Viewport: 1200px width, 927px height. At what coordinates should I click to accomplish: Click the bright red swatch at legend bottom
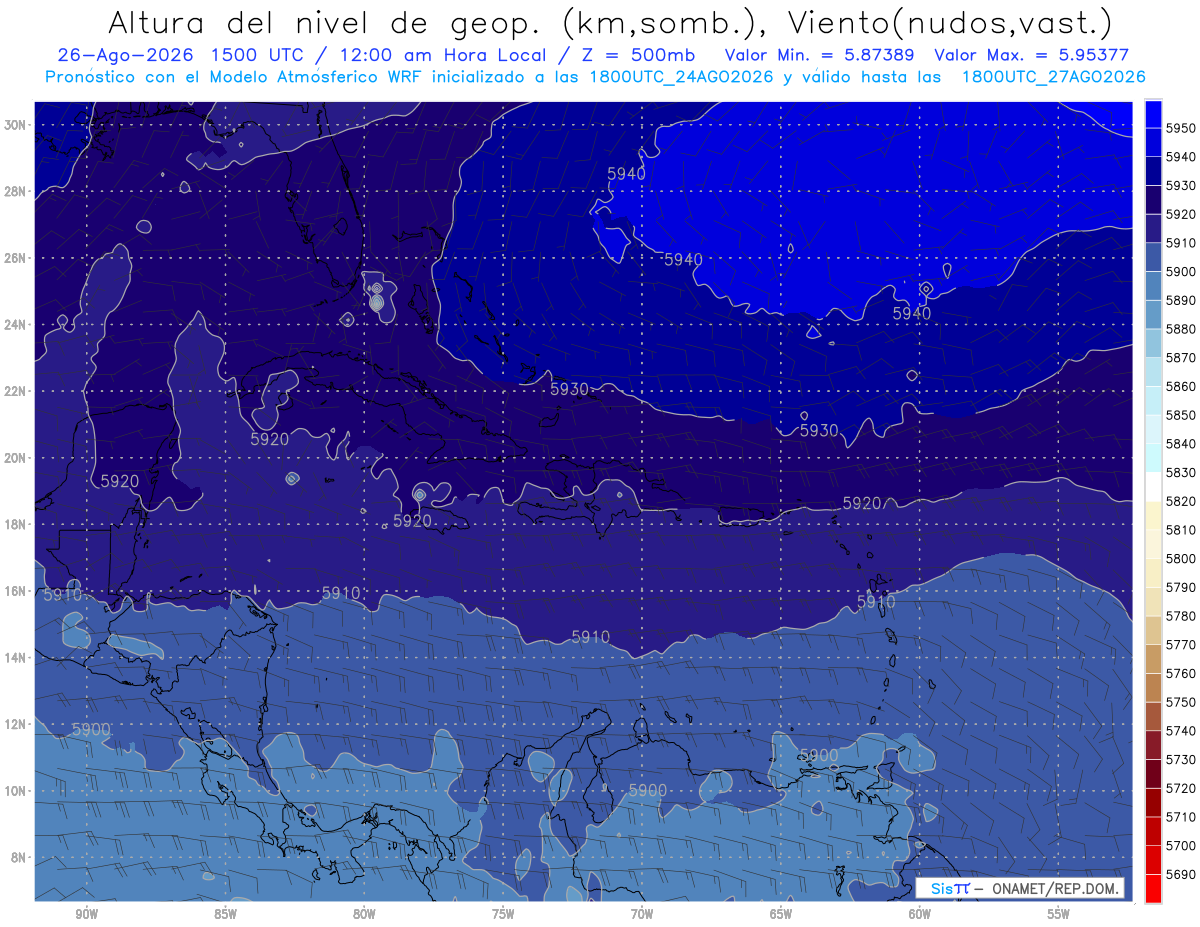1153,888
